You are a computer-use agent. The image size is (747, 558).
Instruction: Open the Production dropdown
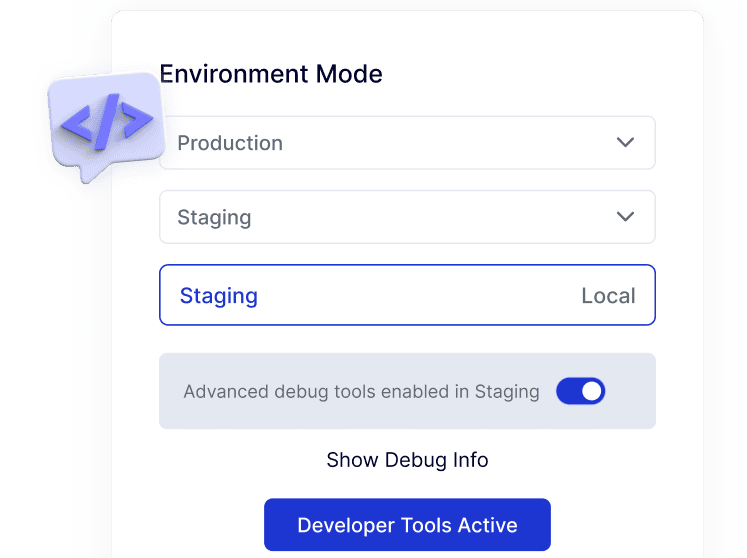(407, 143)
